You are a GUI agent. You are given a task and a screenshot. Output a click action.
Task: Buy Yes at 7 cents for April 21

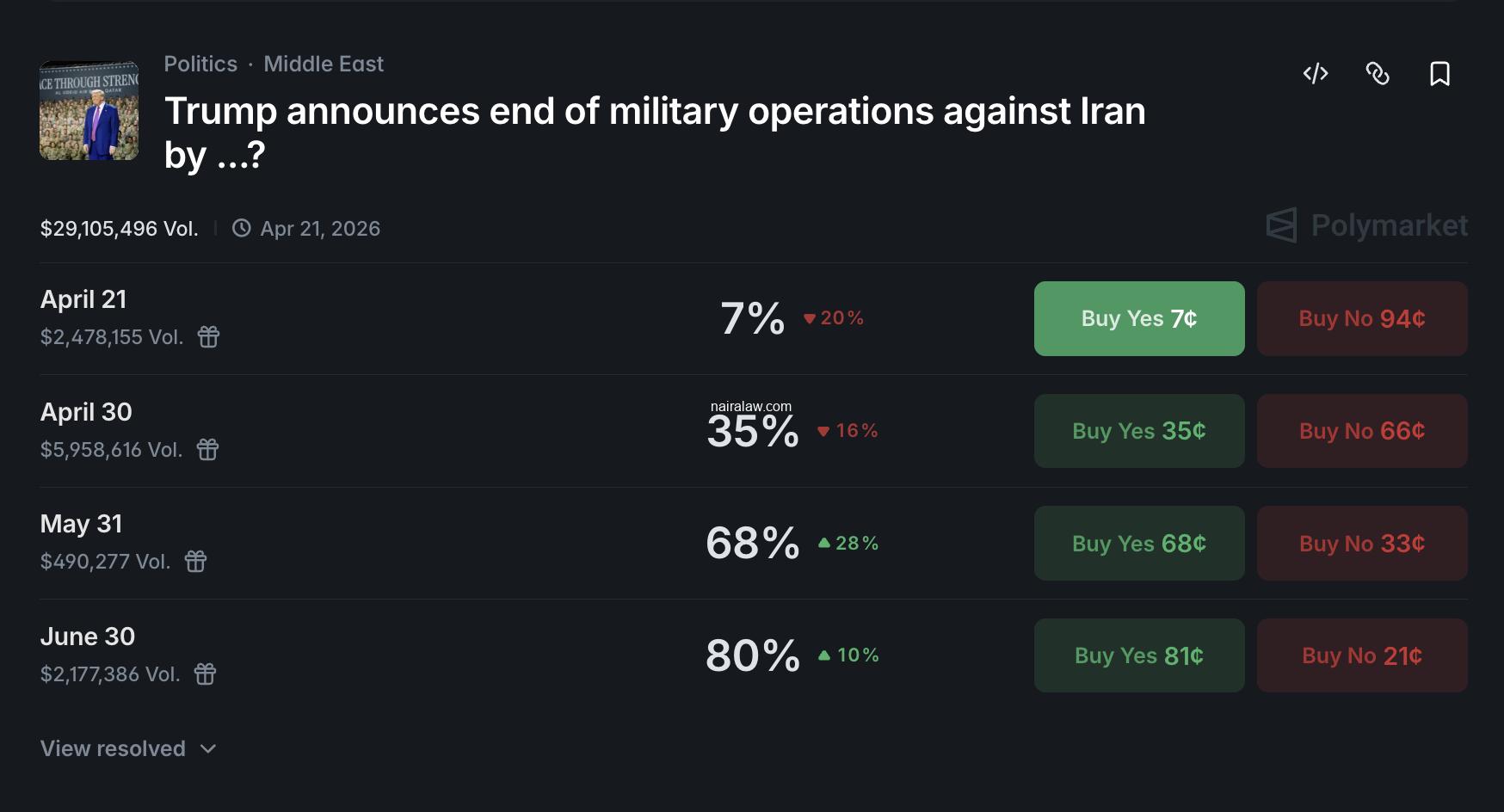pyautogui.click(x=1138, y=318)
